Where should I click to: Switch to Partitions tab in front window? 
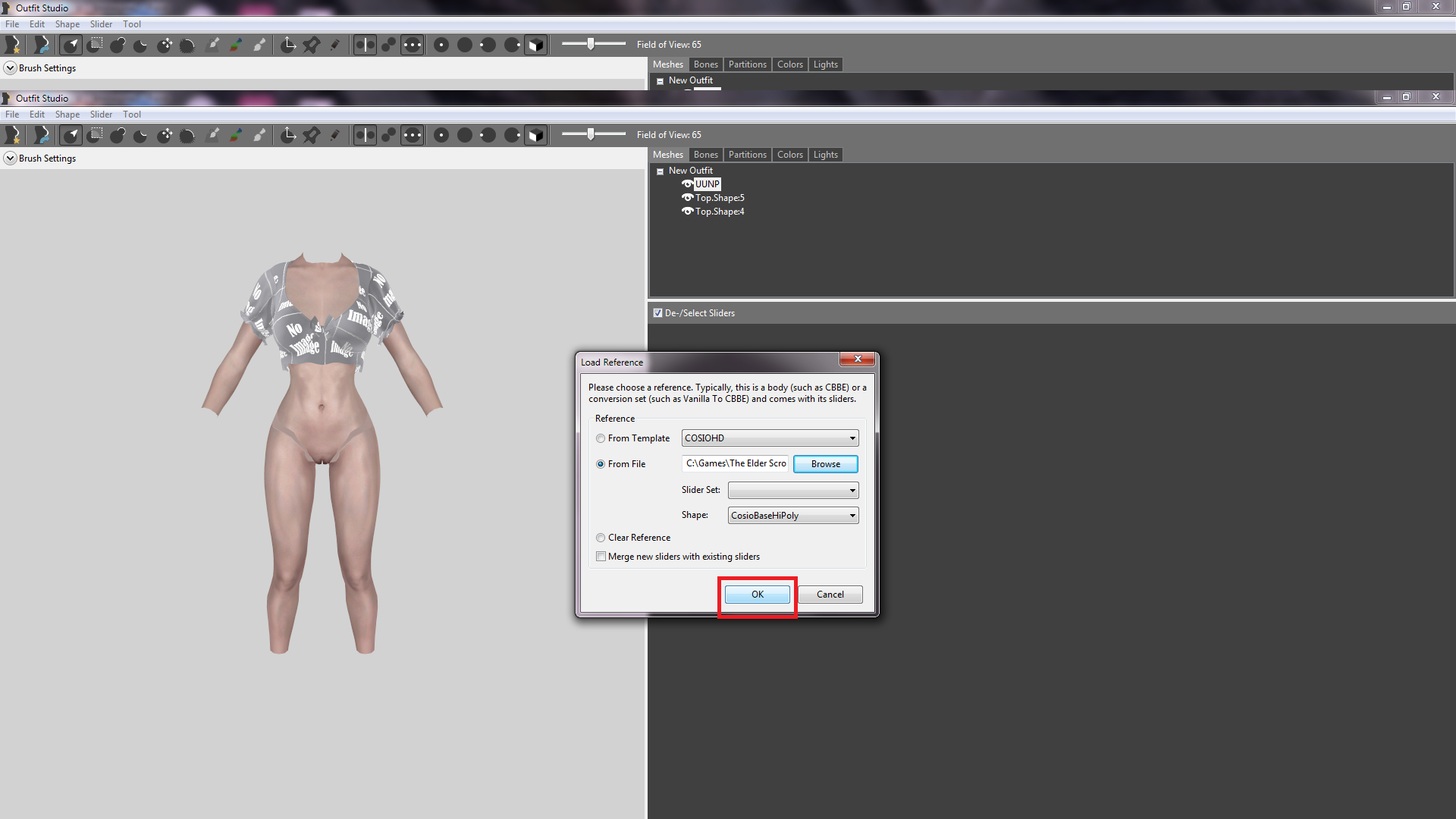tap(747, 155)
